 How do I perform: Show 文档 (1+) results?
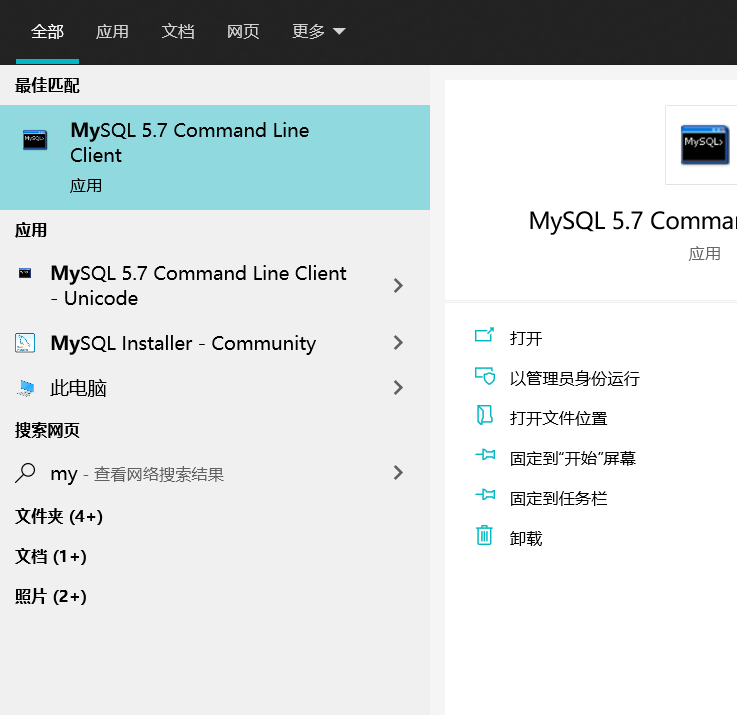pyautogui.click(x=51, y=557)
